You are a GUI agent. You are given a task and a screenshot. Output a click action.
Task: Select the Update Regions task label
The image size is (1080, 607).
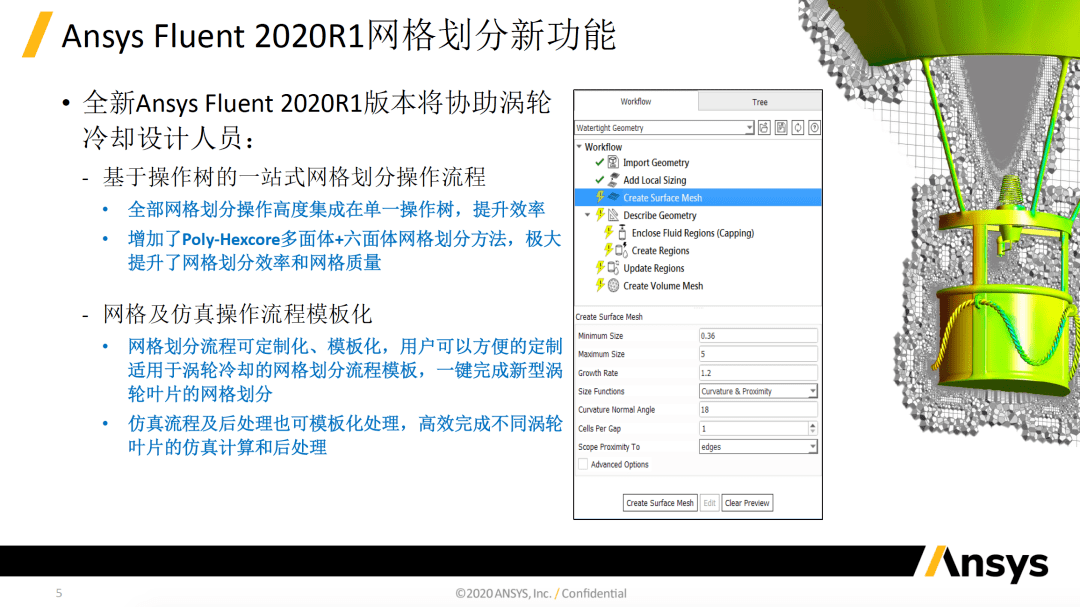click(x=654, y=268)
